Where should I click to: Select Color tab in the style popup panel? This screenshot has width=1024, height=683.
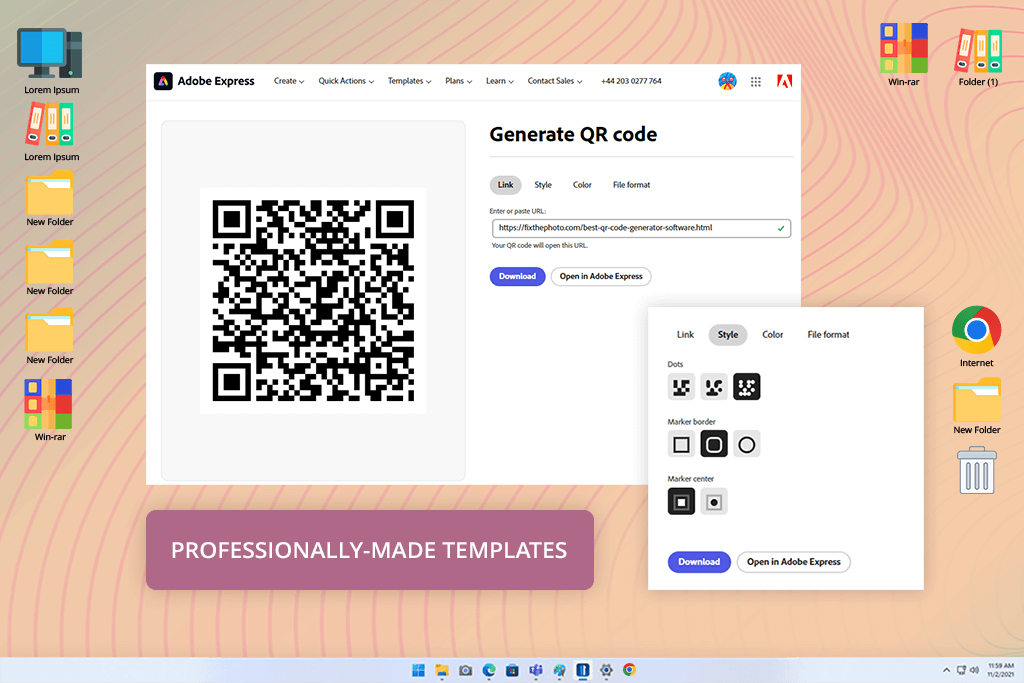point(773,334)
